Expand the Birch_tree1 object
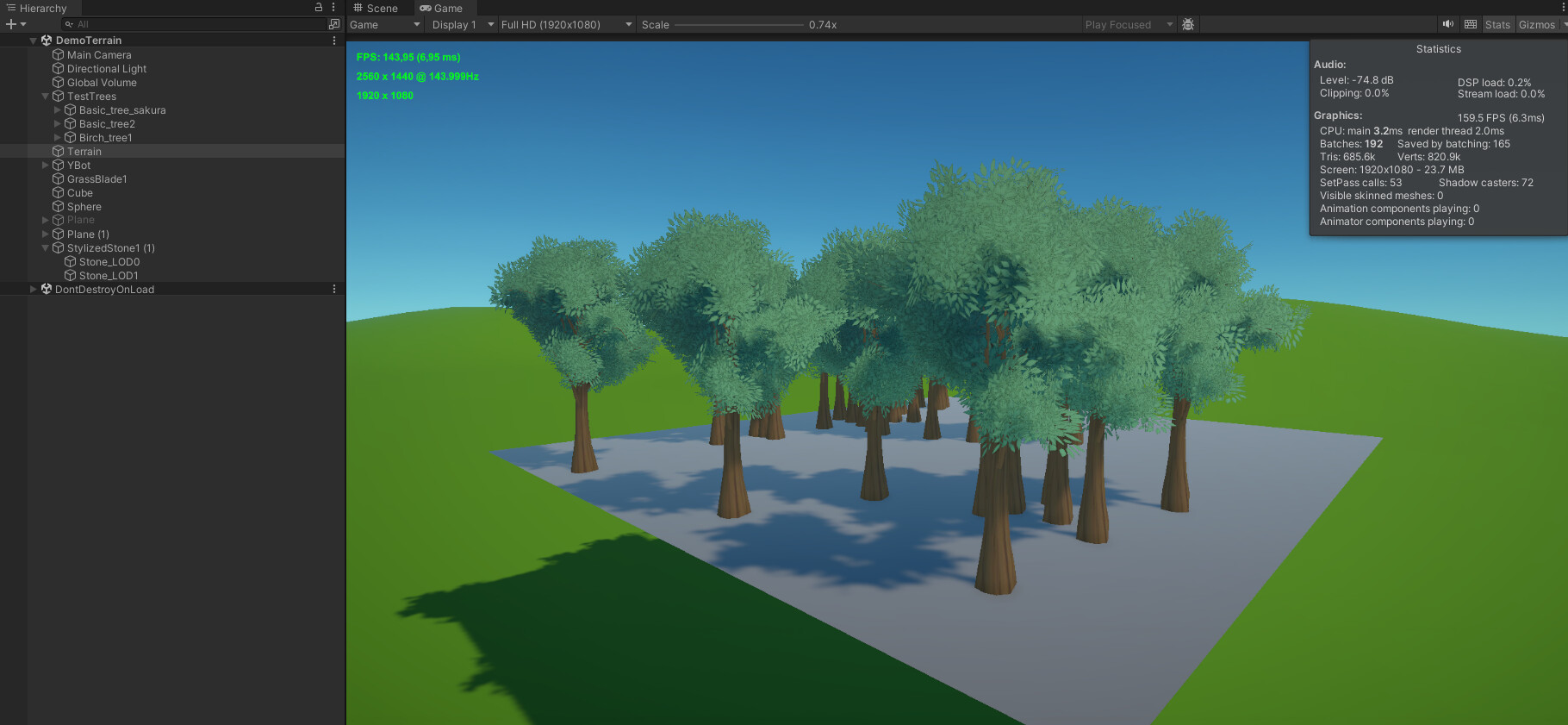1568x725 pixels. (x=58, y=137)
